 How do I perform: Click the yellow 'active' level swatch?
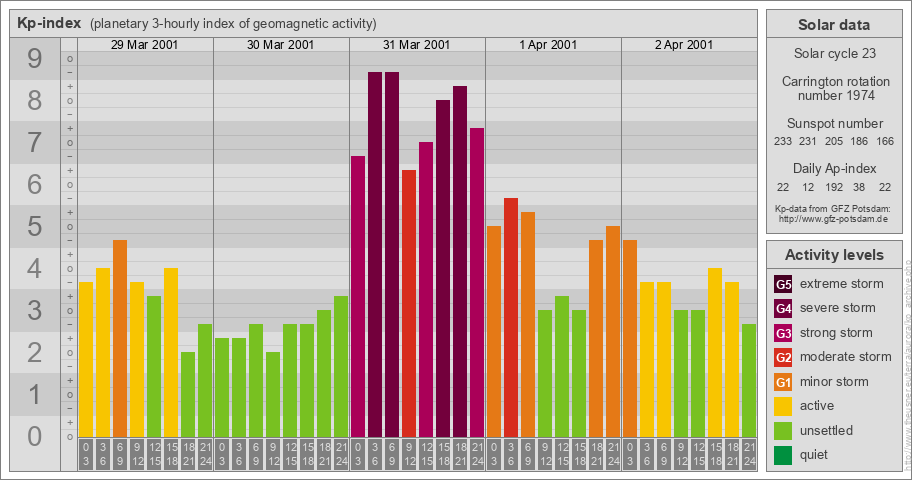coord(783,406)
